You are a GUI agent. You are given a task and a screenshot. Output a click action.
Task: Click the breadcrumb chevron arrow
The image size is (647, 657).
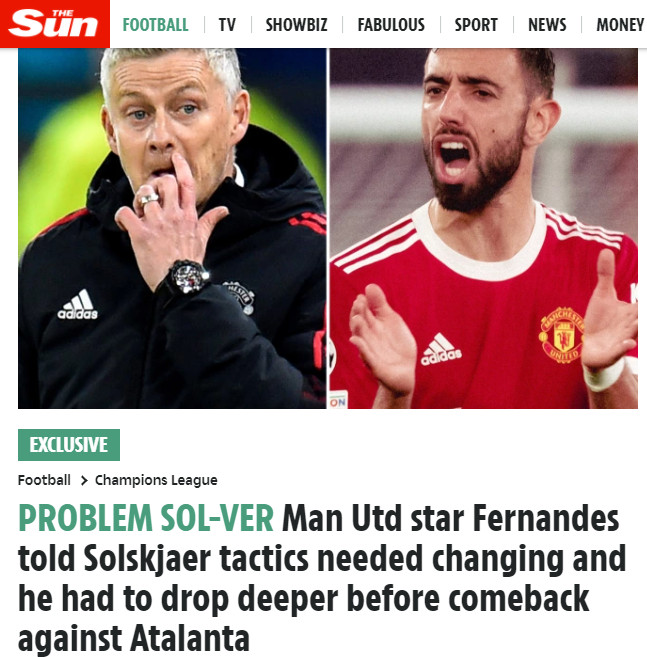tap(84, 480)
